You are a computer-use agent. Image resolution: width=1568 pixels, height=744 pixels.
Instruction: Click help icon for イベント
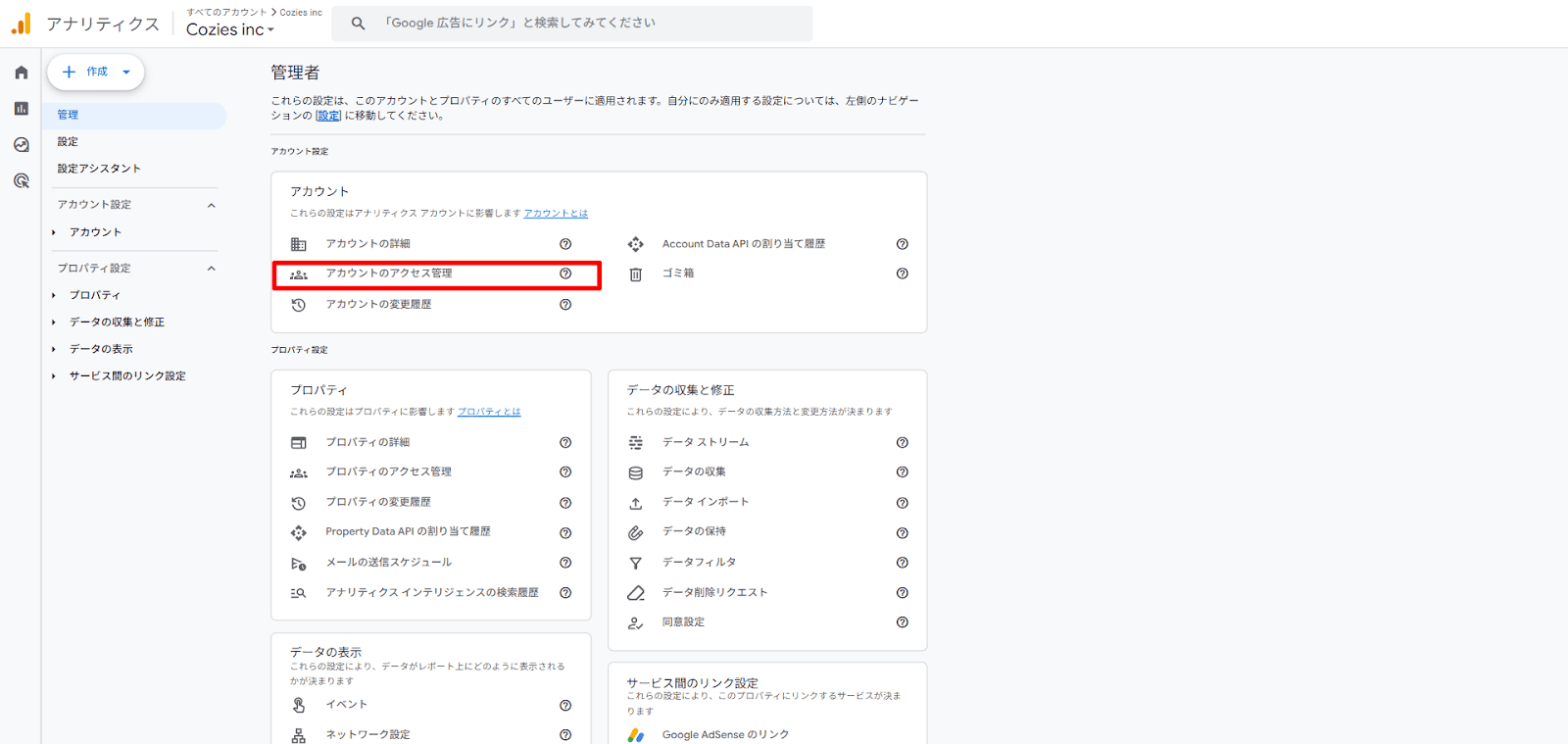click(565, 706)
